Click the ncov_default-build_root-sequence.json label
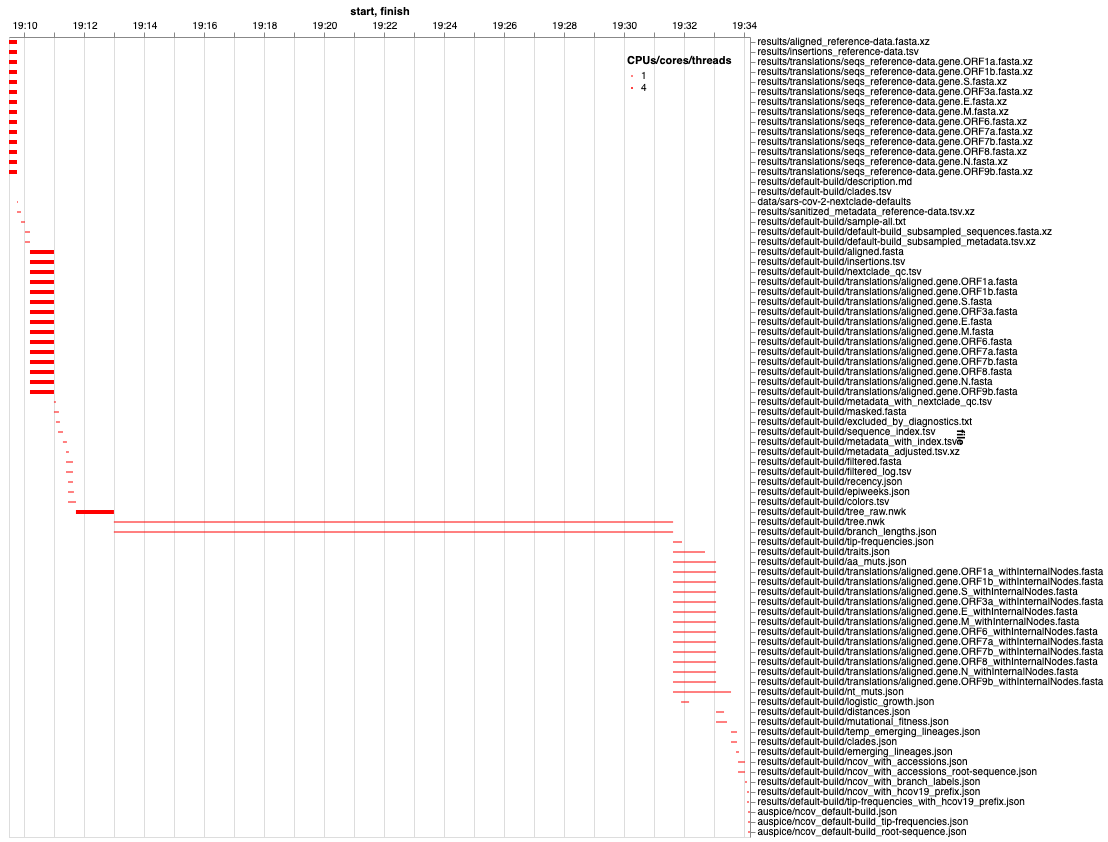 click(x=861, y=832)
